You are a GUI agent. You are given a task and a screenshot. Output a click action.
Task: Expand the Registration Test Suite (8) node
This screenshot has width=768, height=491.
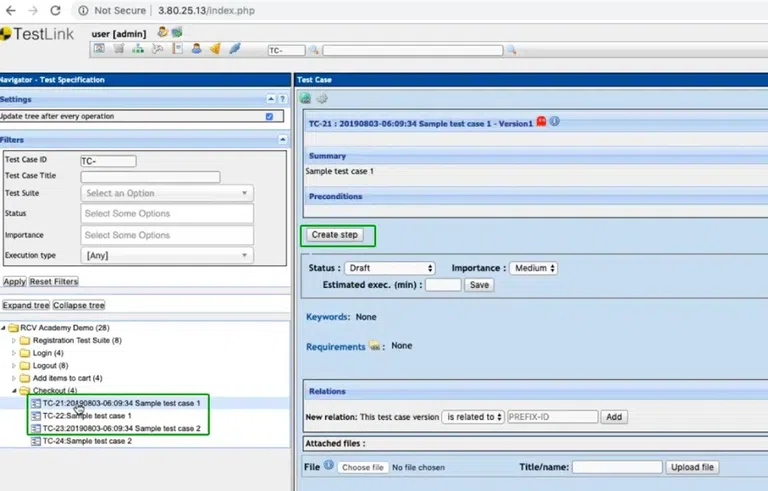14,340
